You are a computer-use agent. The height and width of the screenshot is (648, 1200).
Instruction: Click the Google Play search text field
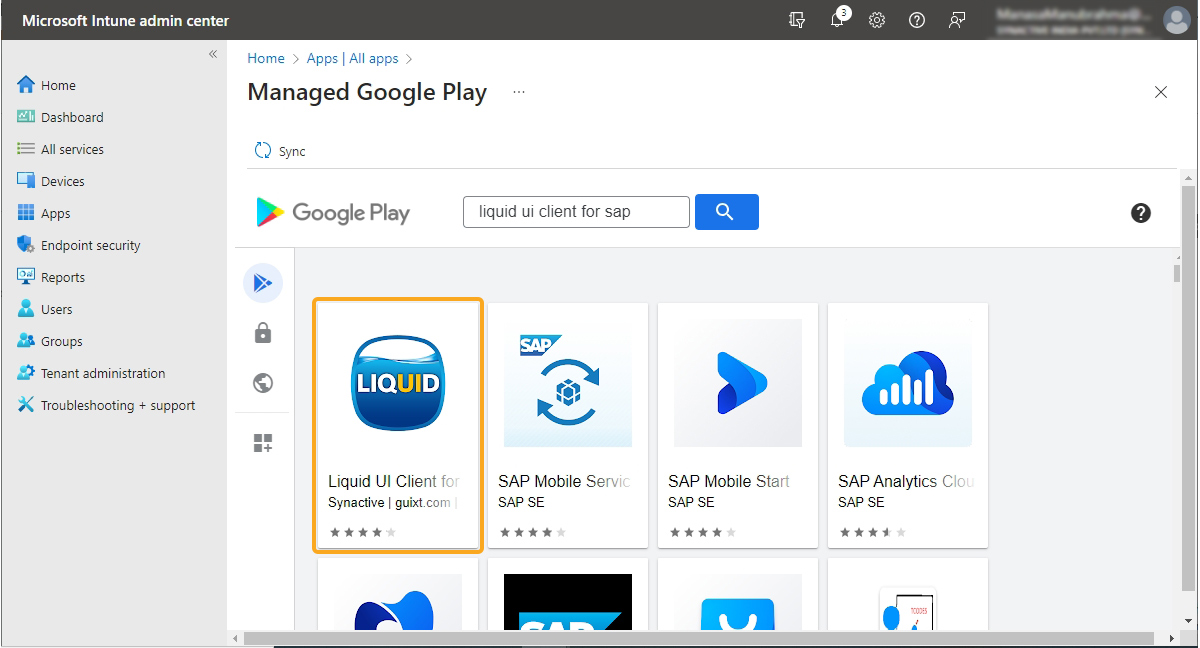[x=576, y=212]
